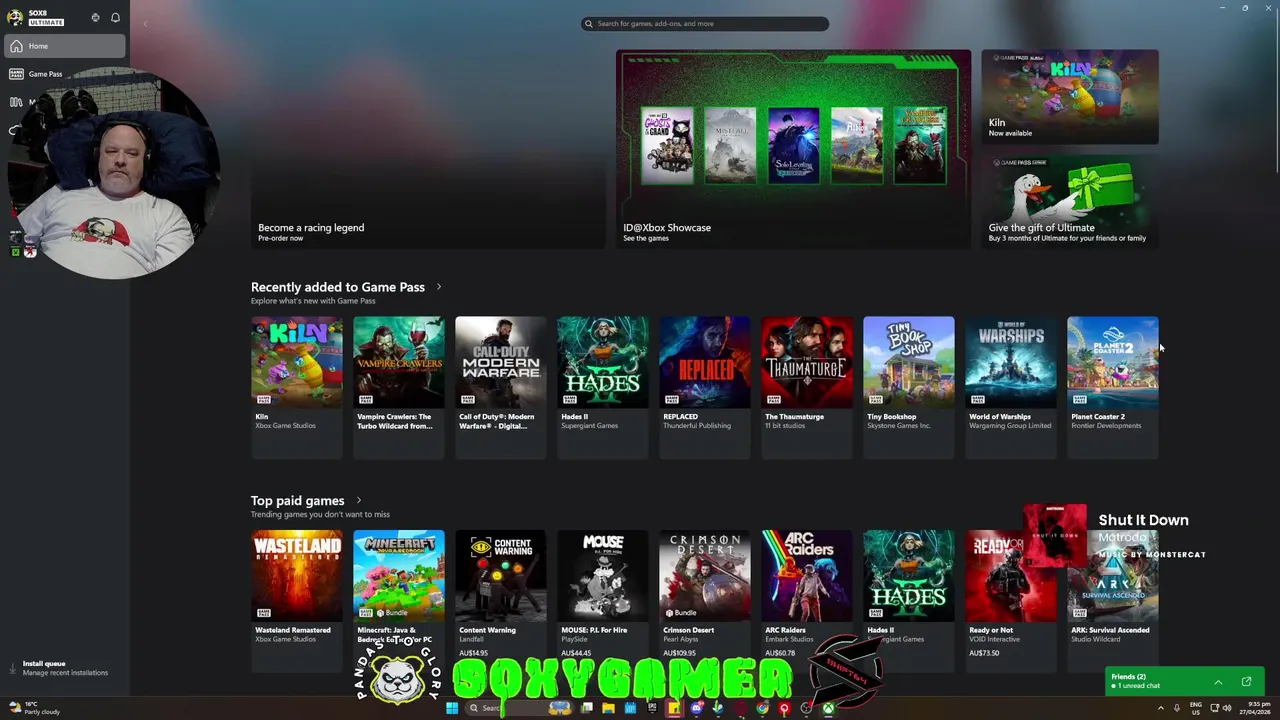Open The Thaumaturge game tile
The height and width of the screenshot is (720, 1280).
807,387
